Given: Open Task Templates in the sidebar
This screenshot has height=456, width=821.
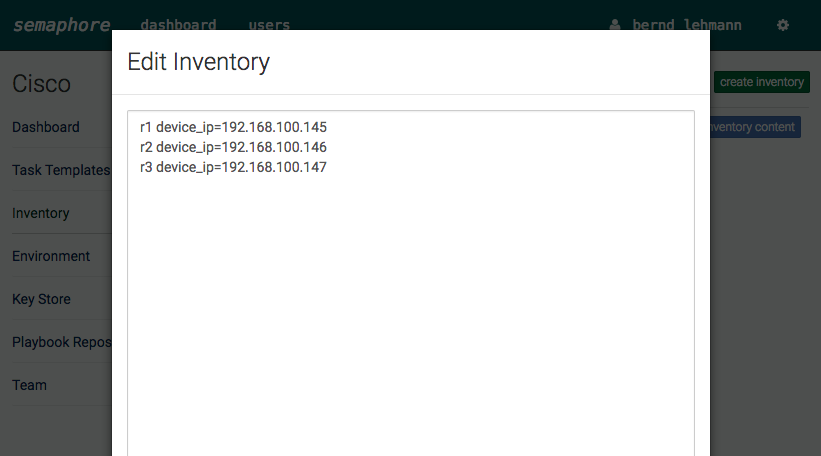Looking at the screenshot, I should pos(61,170).
